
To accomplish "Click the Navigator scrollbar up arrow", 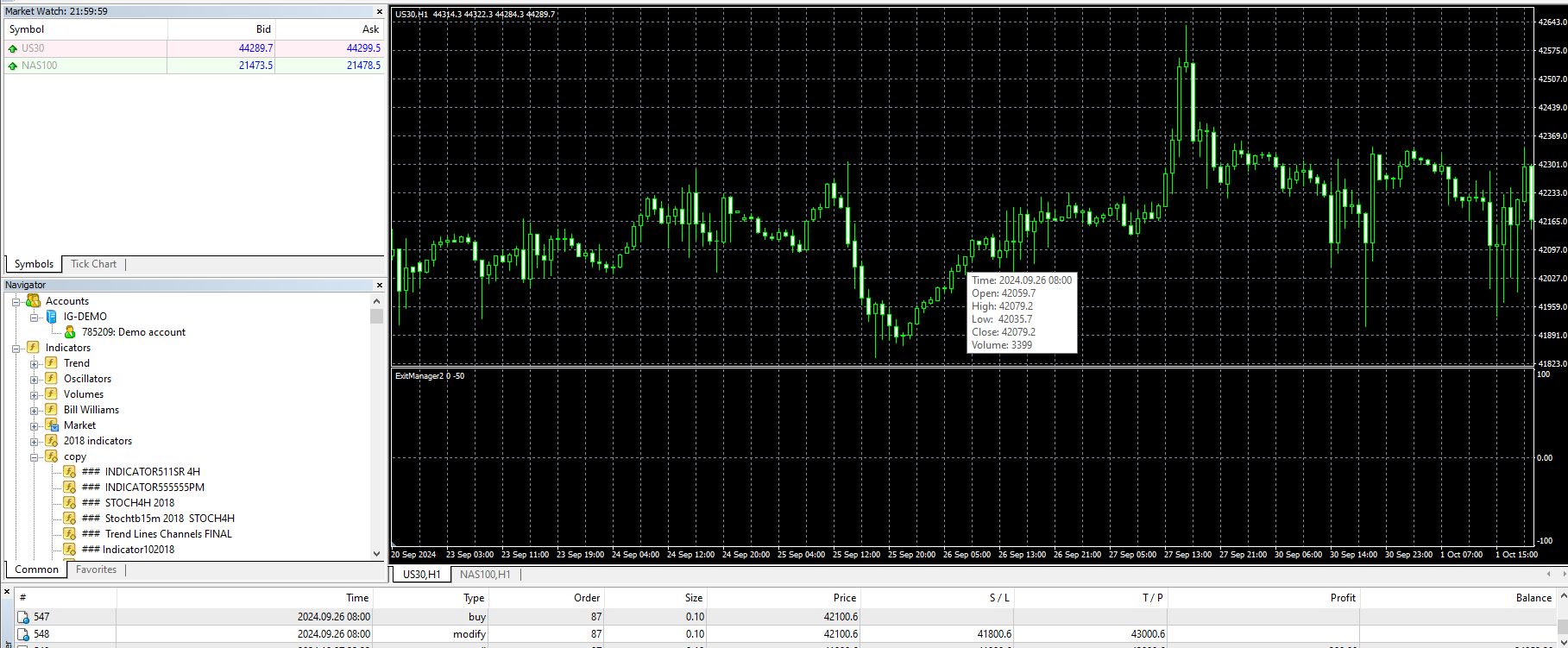I will tap(376, 301).
